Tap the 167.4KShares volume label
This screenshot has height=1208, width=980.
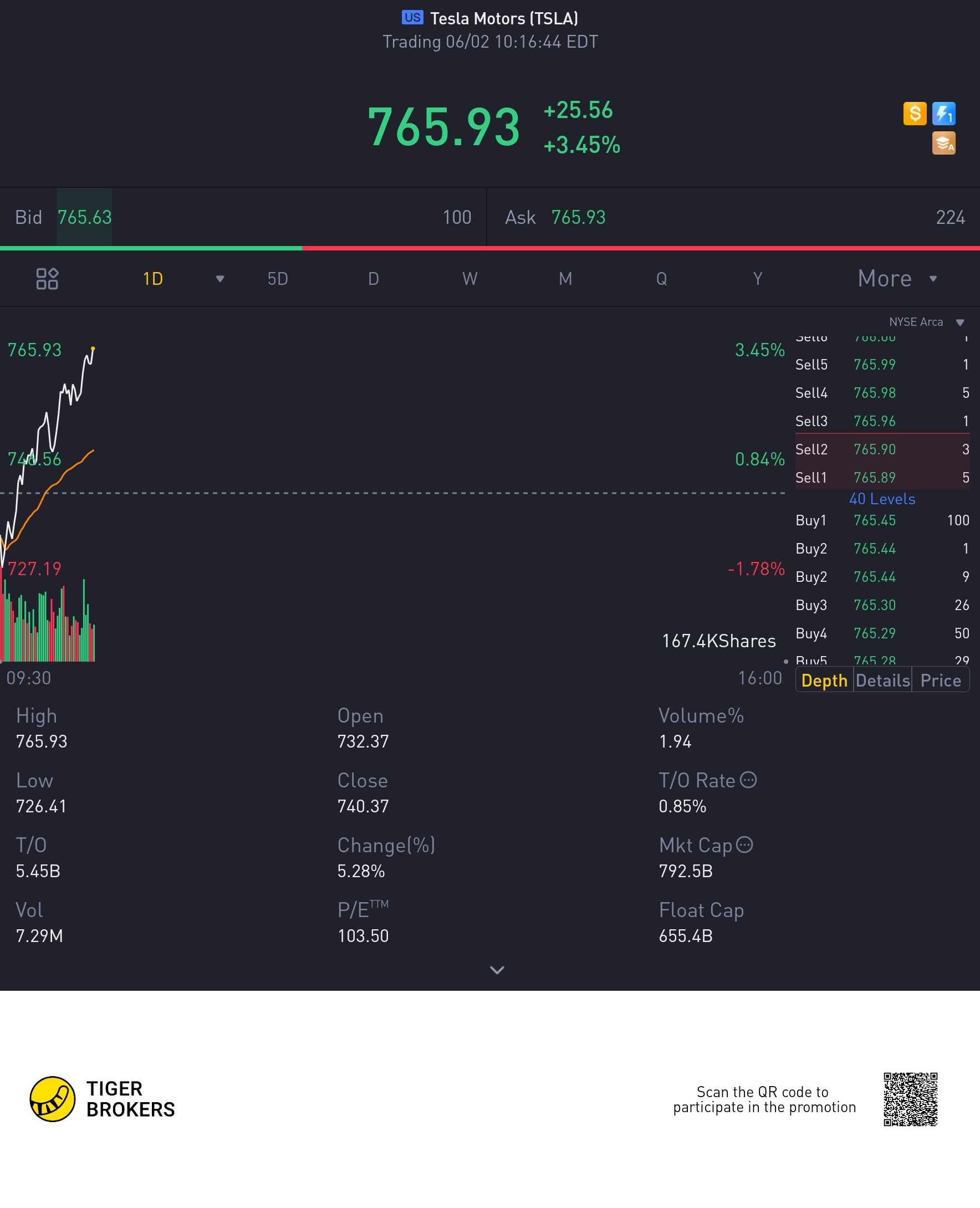pos(718,641)
